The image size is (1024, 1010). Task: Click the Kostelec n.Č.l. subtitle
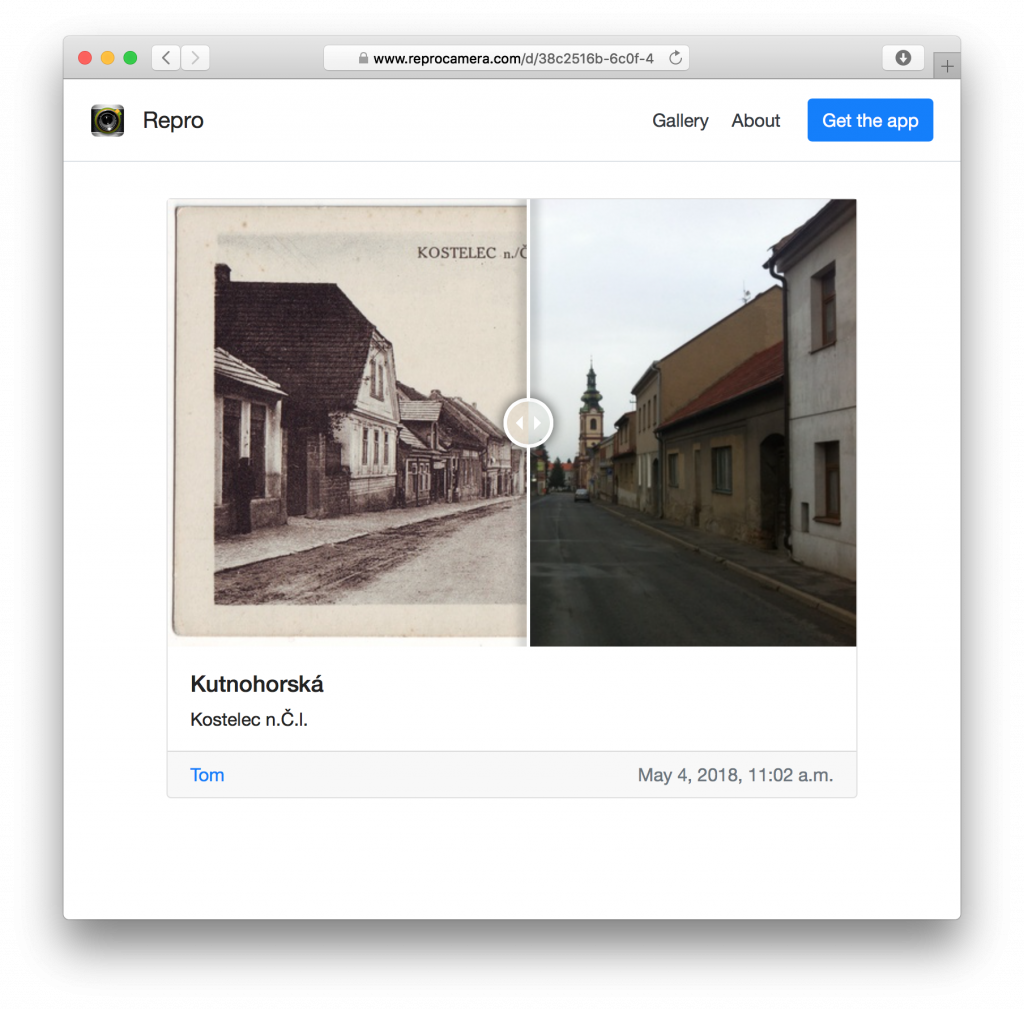(249, 719)
